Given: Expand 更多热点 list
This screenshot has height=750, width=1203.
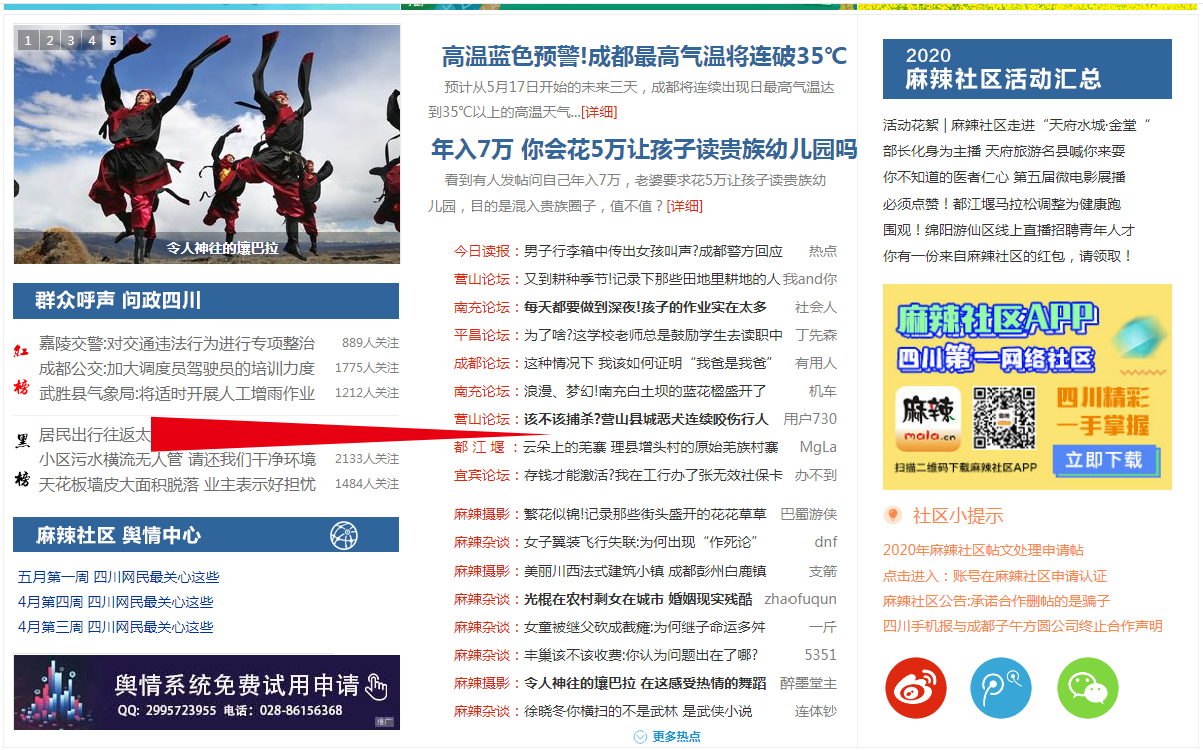Looking at the screenshot, I should (x=676, y=736).
